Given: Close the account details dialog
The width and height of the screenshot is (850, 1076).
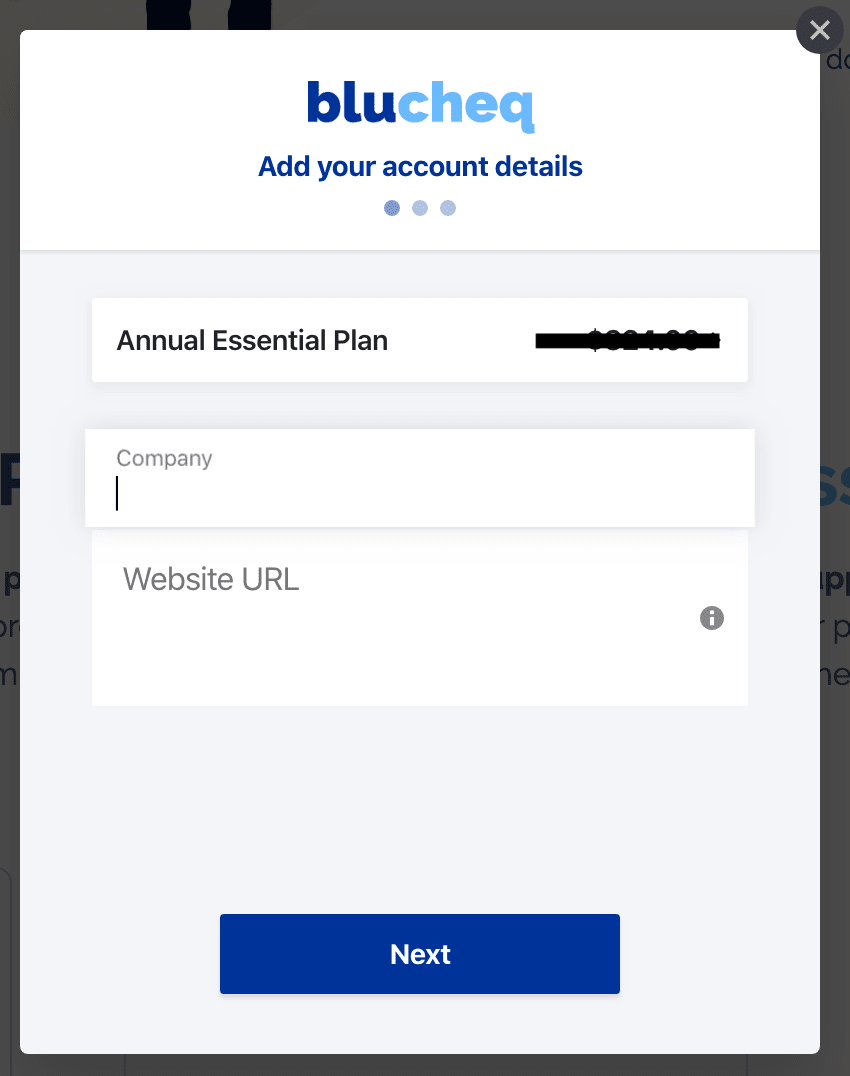Looking at the screenshot, I should [820, 31].
